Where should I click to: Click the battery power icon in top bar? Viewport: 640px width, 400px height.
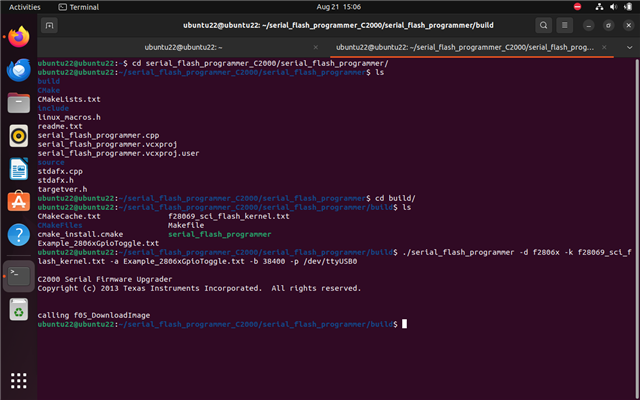point(628,7)
